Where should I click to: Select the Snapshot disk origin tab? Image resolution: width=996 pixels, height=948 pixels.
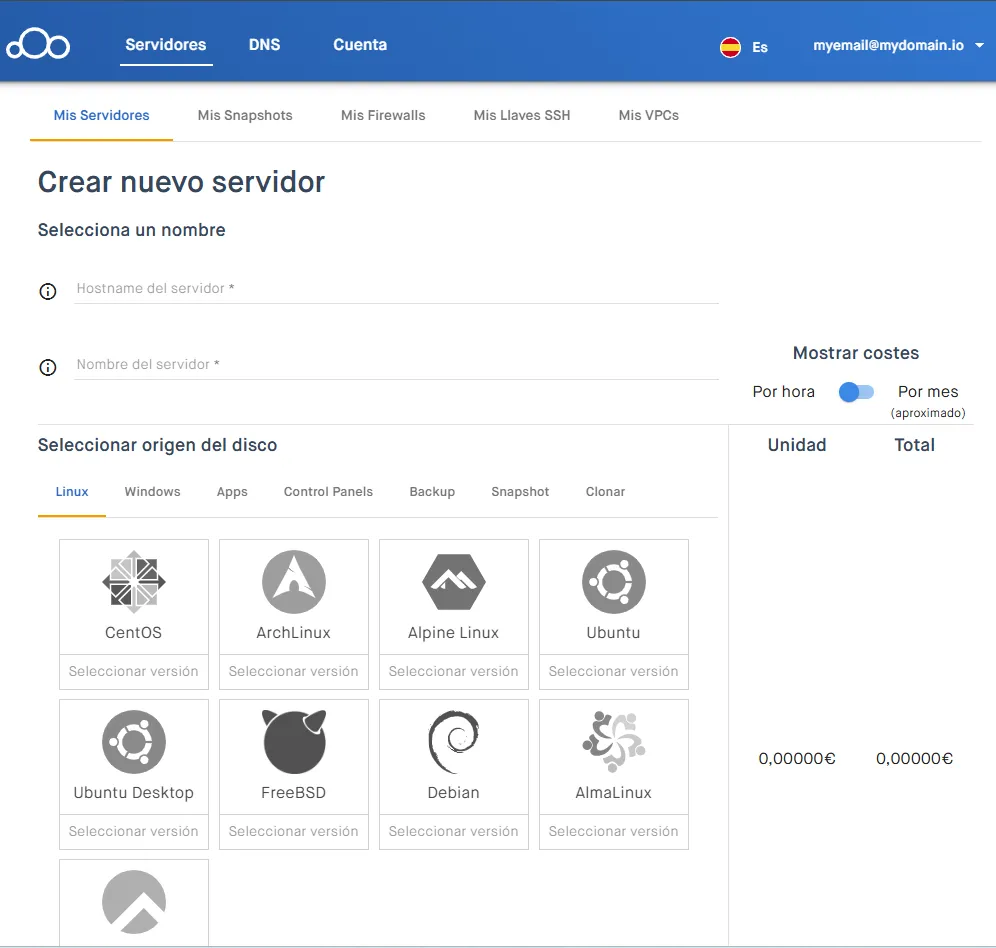click(x=520, y=492)
